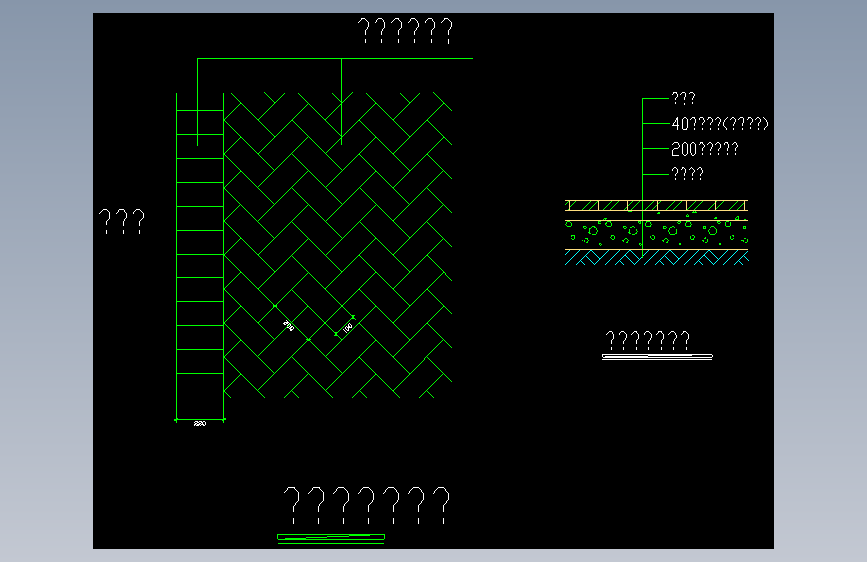Image resolution: width=867 pixels, height=562 pixels.
Task: Click the large '???????' title under paving plan
Action: tap(367, 505)
